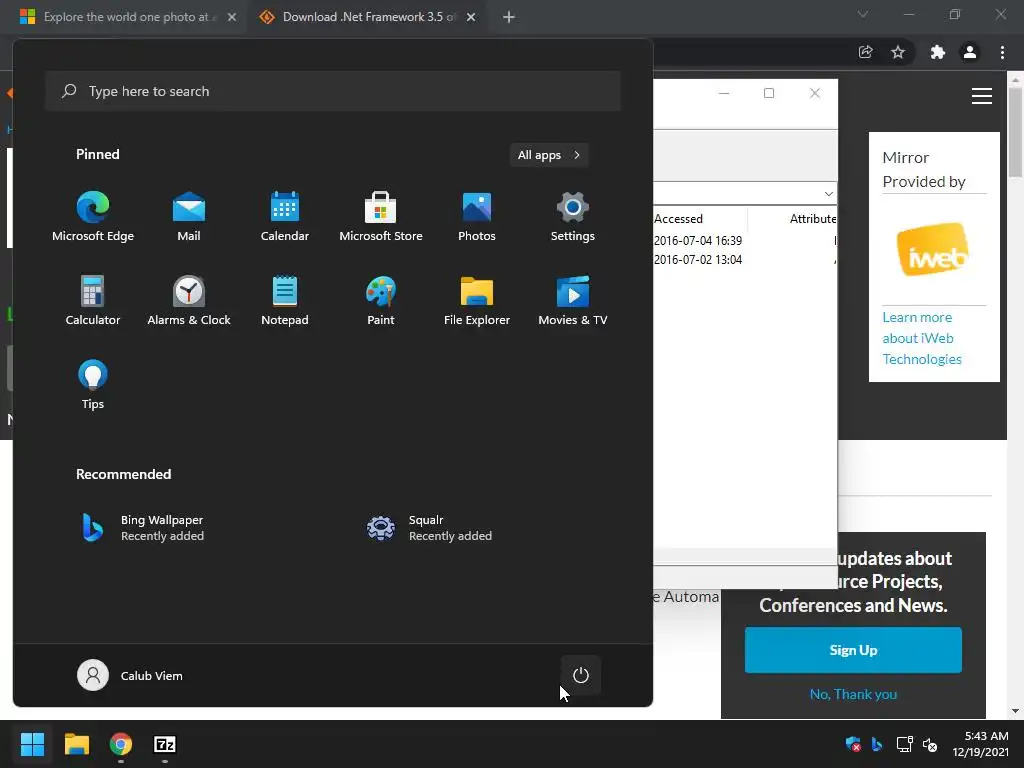Choose No, Thank you link

(x=853, y=694)
